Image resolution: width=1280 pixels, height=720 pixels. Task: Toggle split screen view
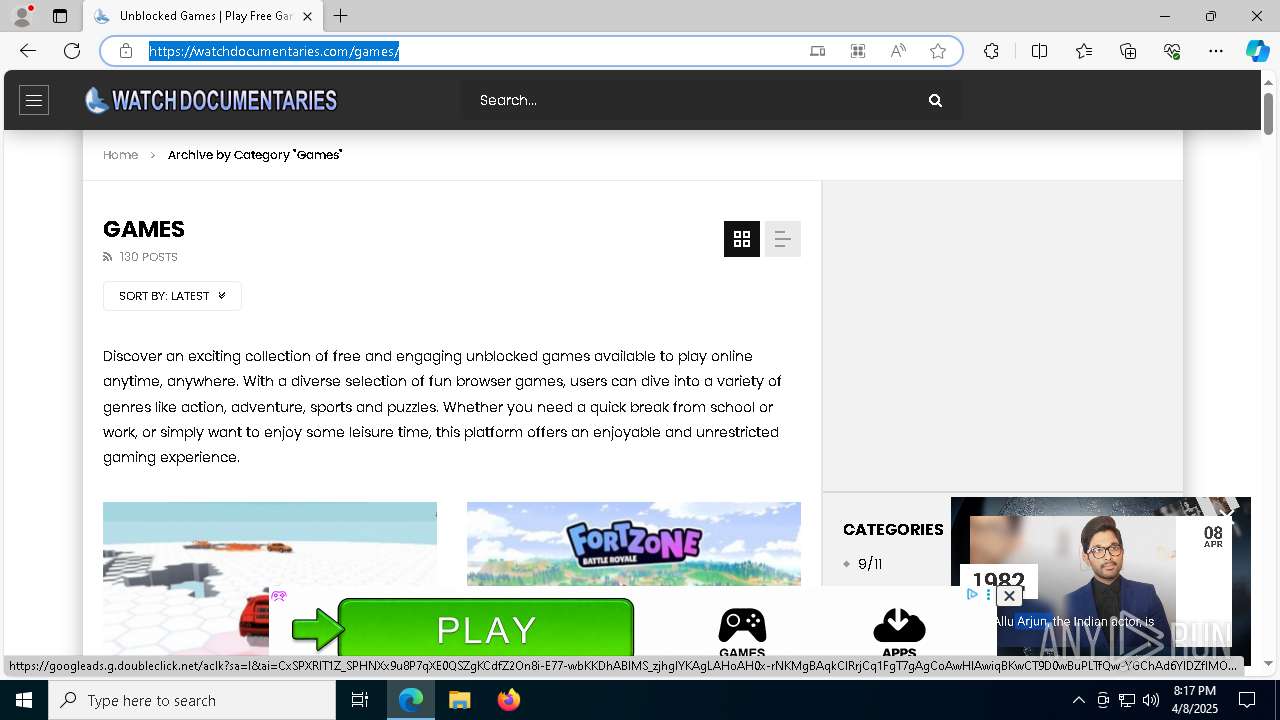[x=1039, y=51]
